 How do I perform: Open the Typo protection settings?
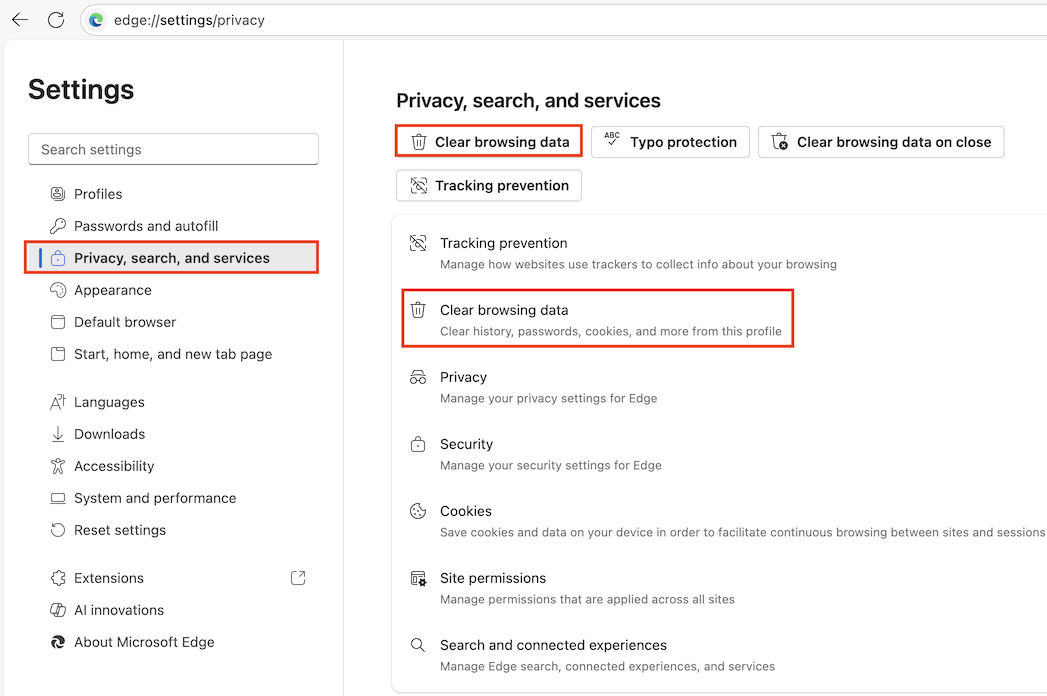click(x=670, y=142)
